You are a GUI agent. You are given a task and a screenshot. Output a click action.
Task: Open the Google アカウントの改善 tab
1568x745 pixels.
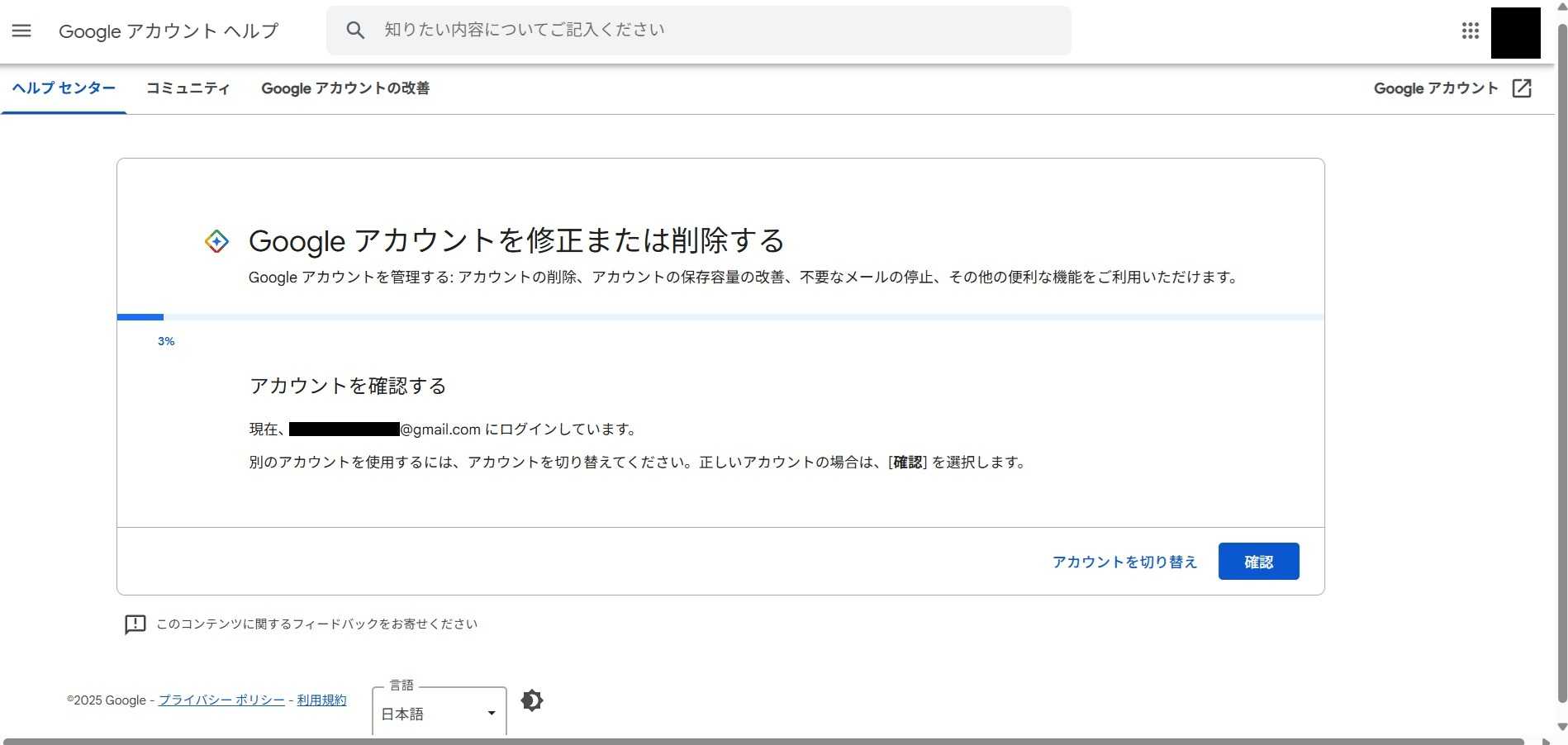[345, 88]
